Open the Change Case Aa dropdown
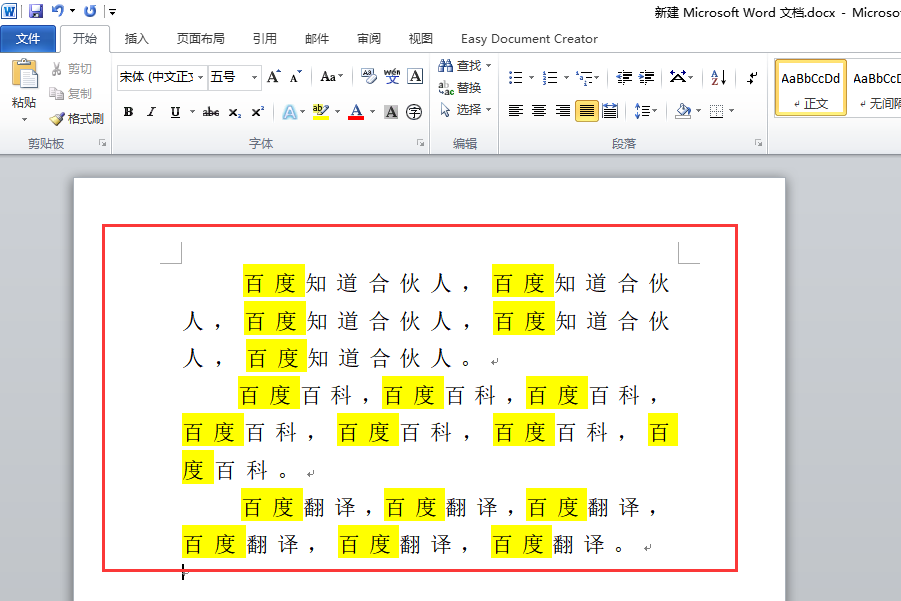This screenshot has height=601, width=901. pyautogui.click(x=332, y=76)
